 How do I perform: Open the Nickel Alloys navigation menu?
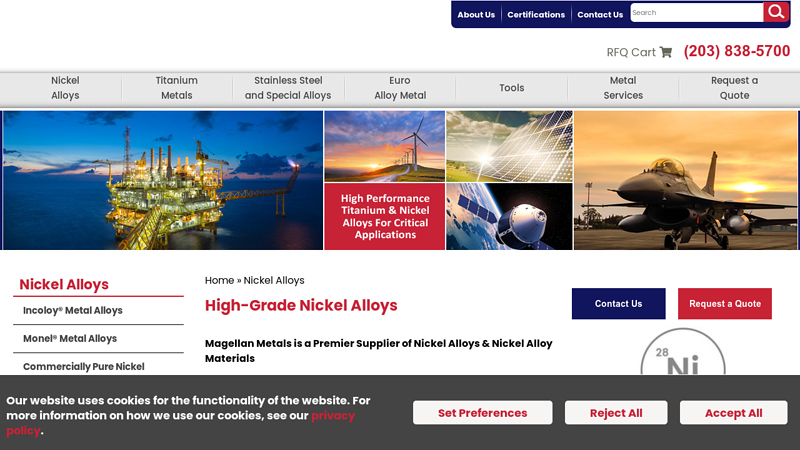coord(65,88)
